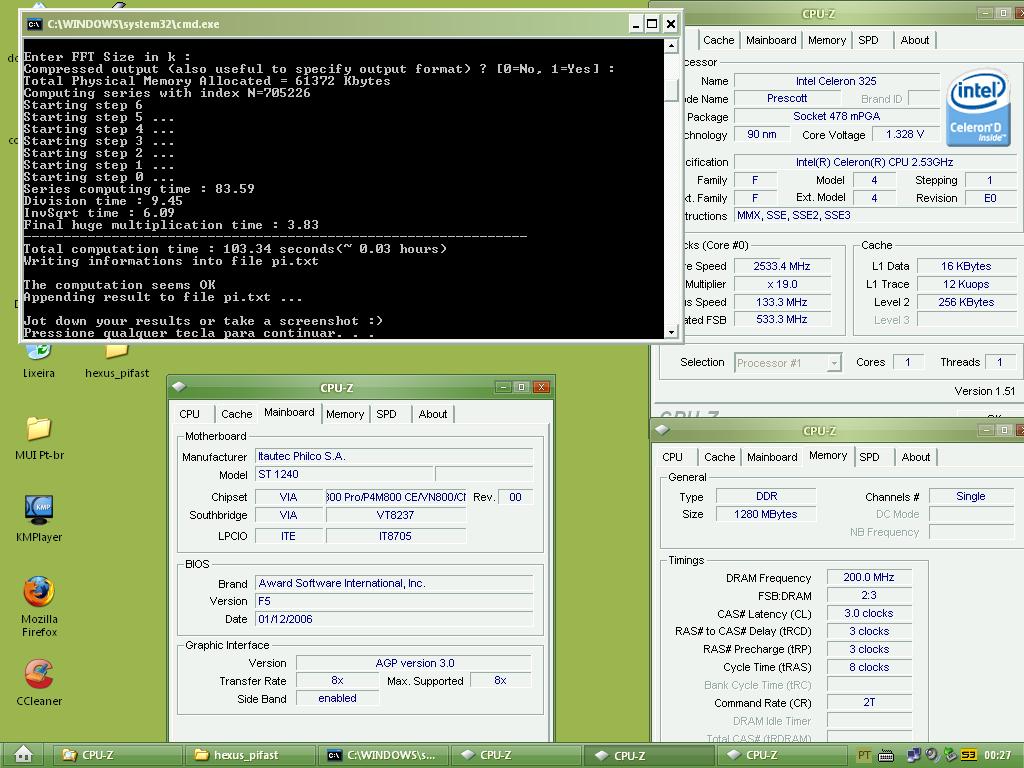Open About tab in Memory window

pyautogui.click(x=916, y=457)
